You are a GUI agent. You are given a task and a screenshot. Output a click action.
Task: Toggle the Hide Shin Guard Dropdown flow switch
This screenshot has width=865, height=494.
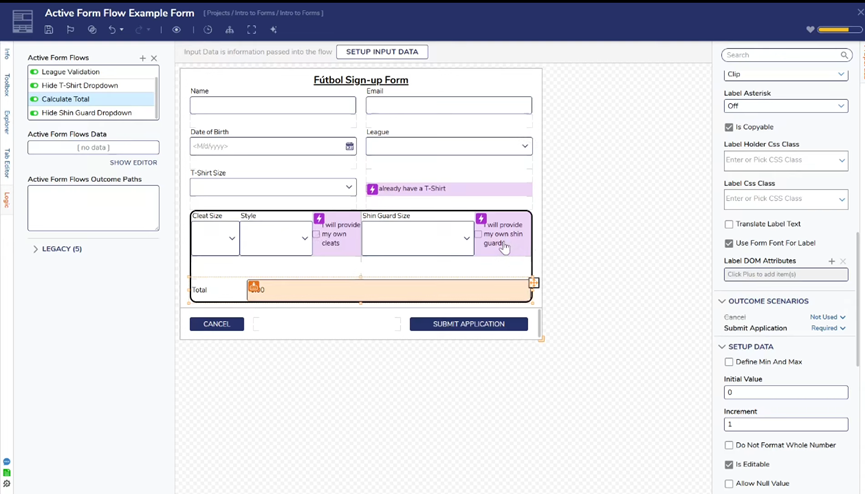(x=34, y=113)
